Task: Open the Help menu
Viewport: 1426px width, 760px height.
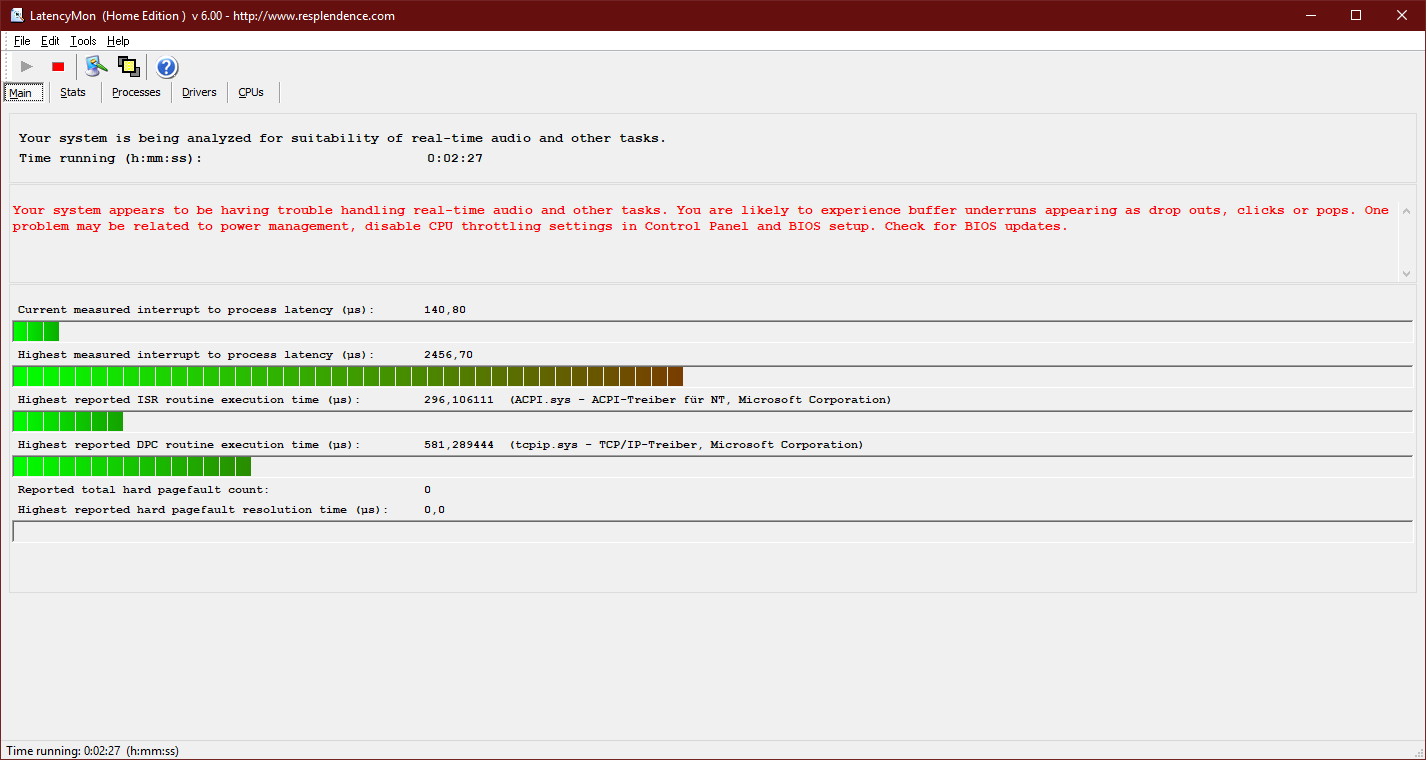Action: [x=118, y=41]
